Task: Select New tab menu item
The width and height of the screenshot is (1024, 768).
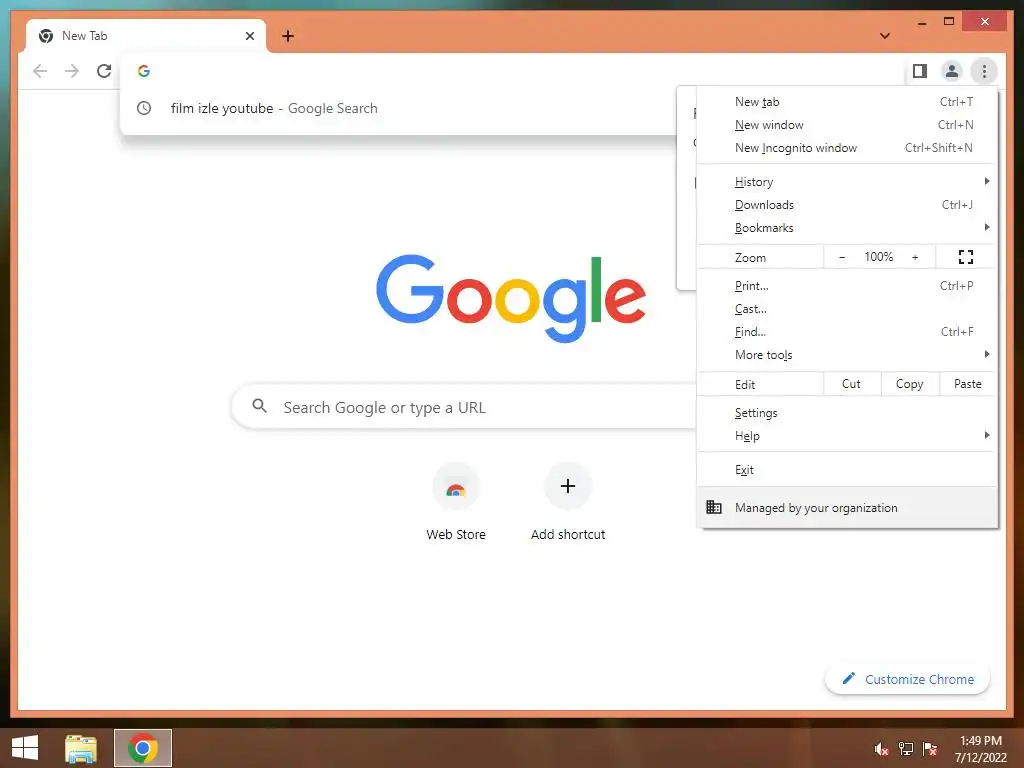Action: [x=847, y=101]
